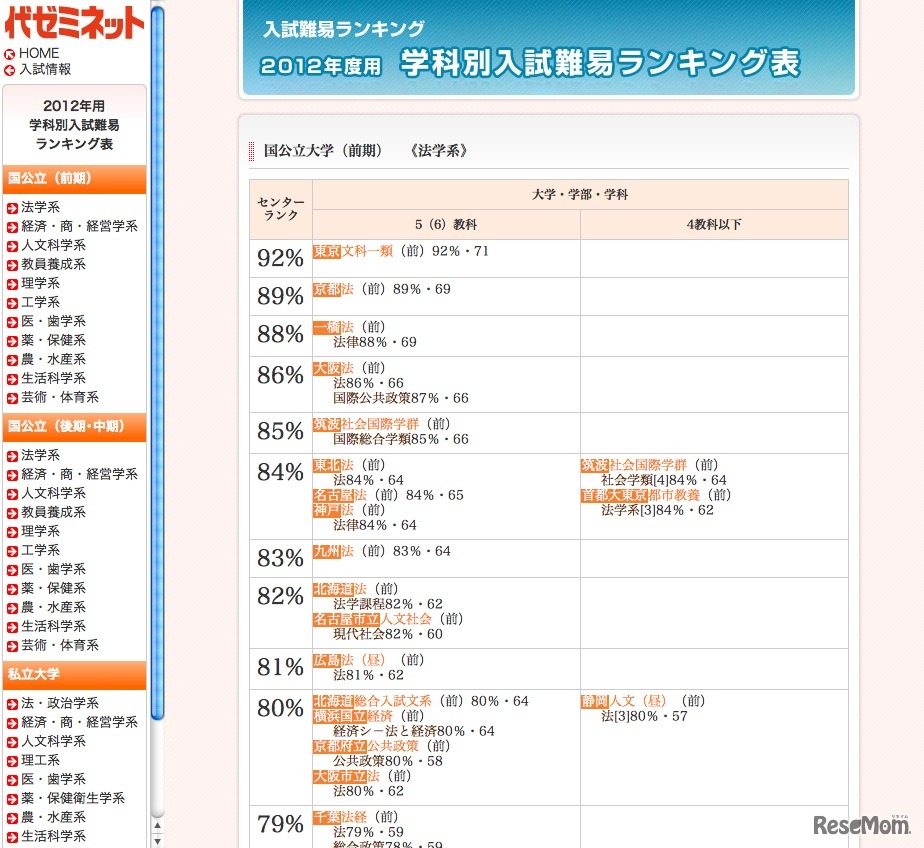Open 医・歯学系 link under 国公立（後期・中期）
Image resolution: width=924 pixels, height=848 pixels.
point(54,569)
